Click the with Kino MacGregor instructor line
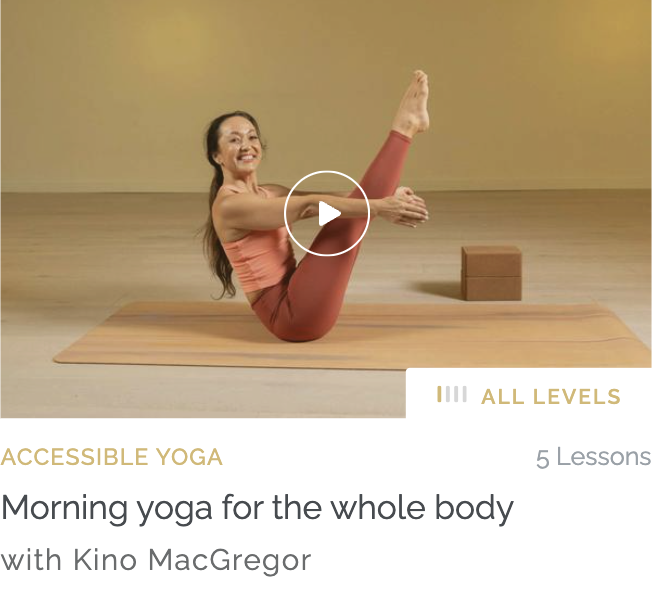 (x=156, y=560)
